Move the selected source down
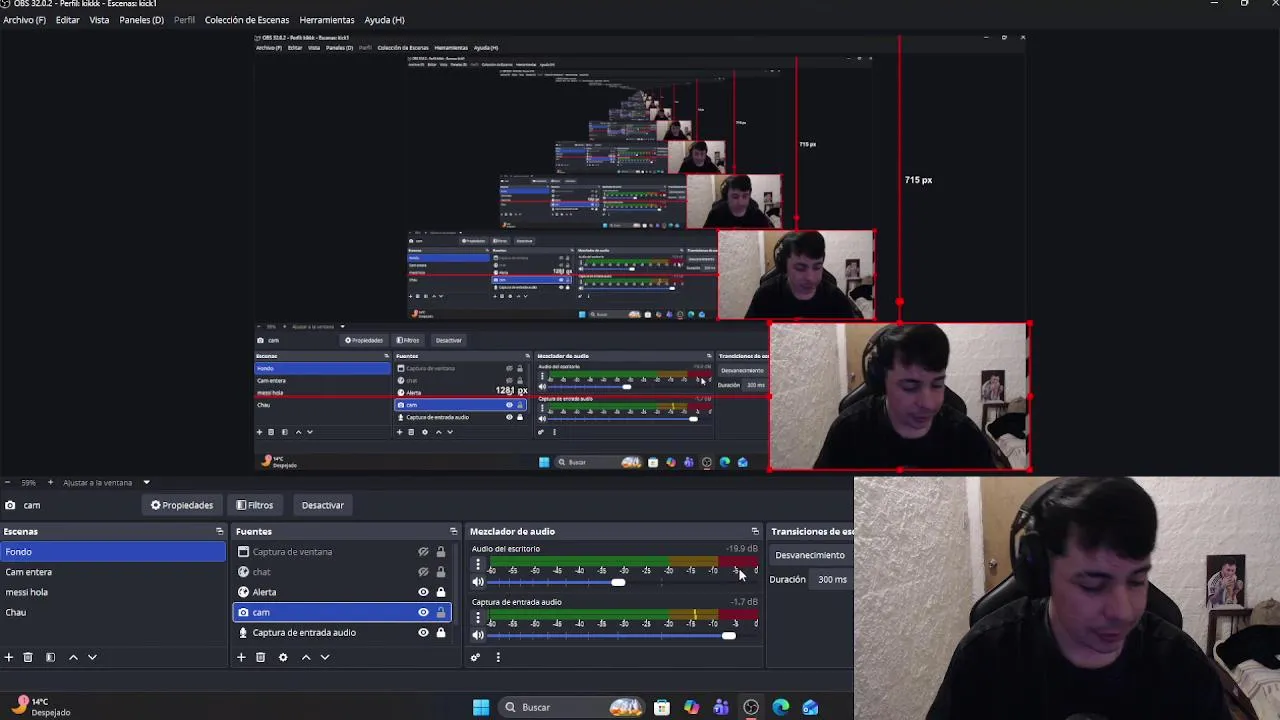Image resolution: width=1280 pixels, height=720 pixels. 325,657
